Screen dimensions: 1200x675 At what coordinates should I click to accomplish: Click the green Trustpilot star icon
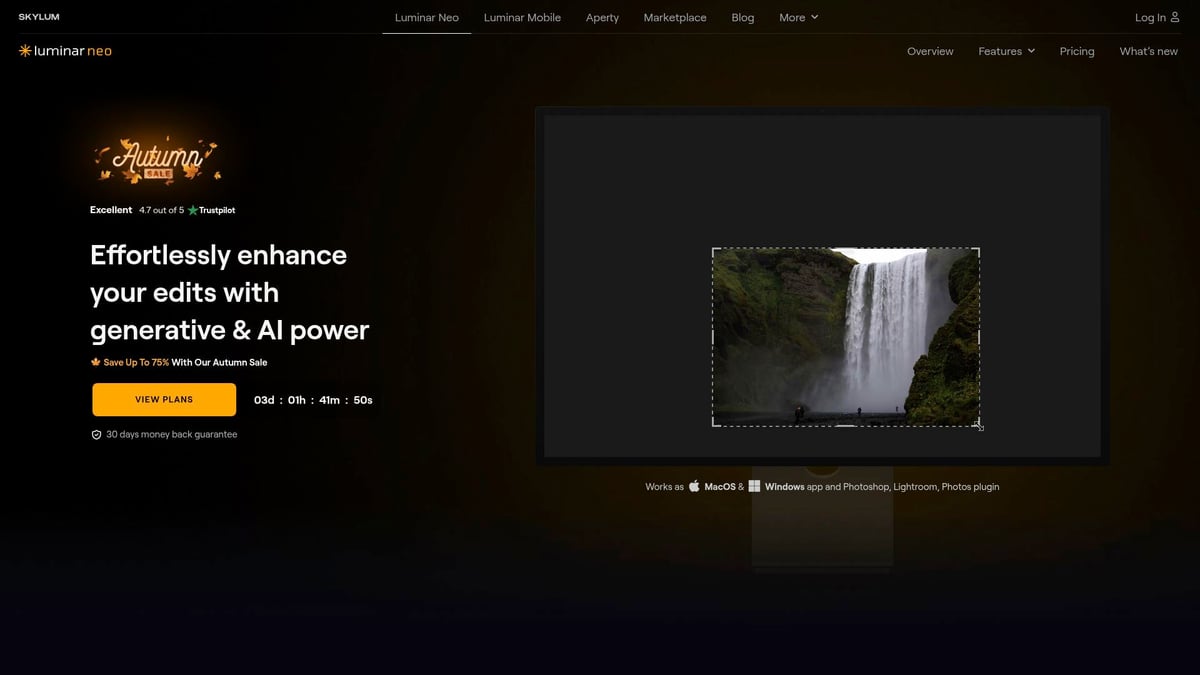193,210
